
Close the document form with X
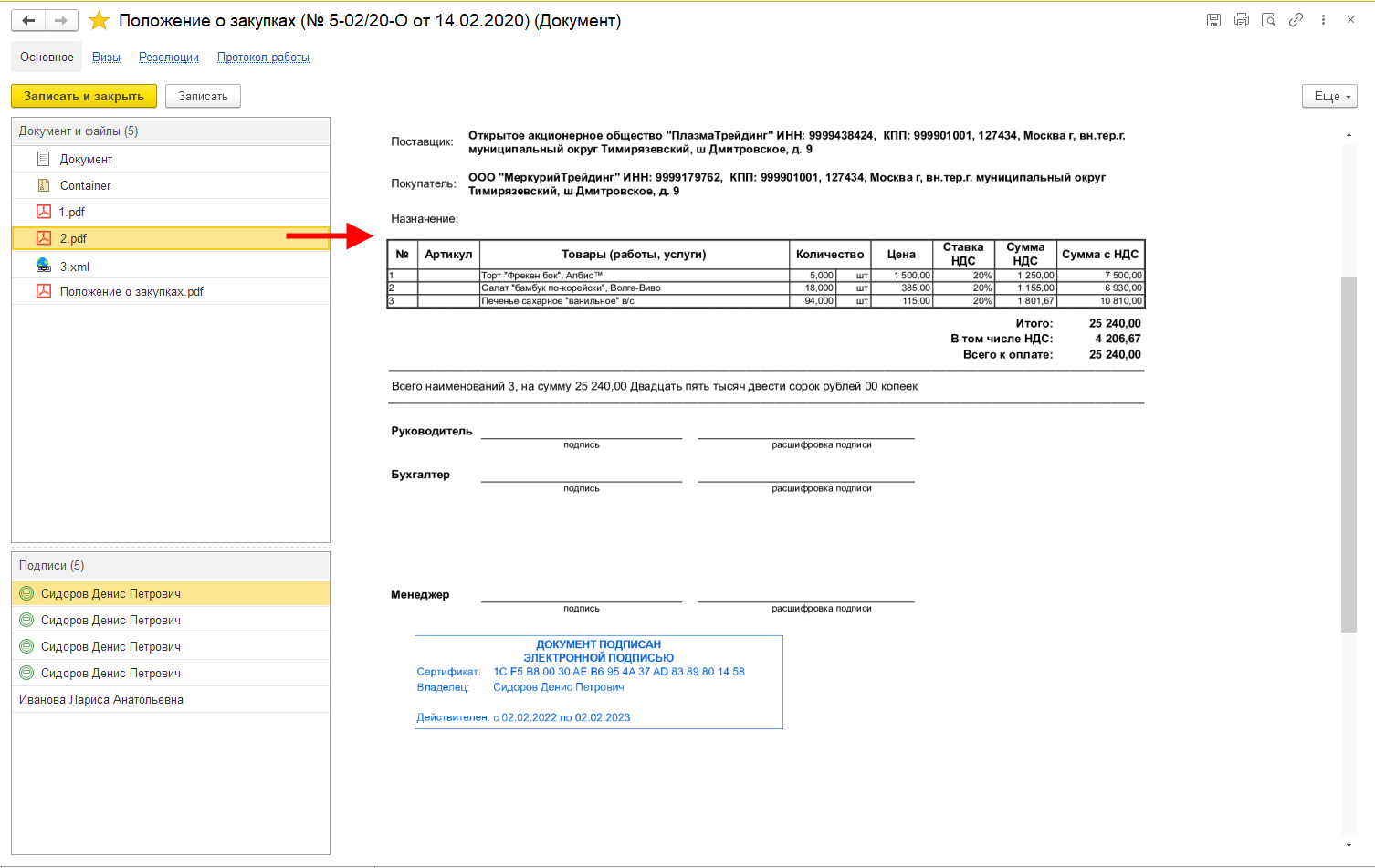[1350, 20]
